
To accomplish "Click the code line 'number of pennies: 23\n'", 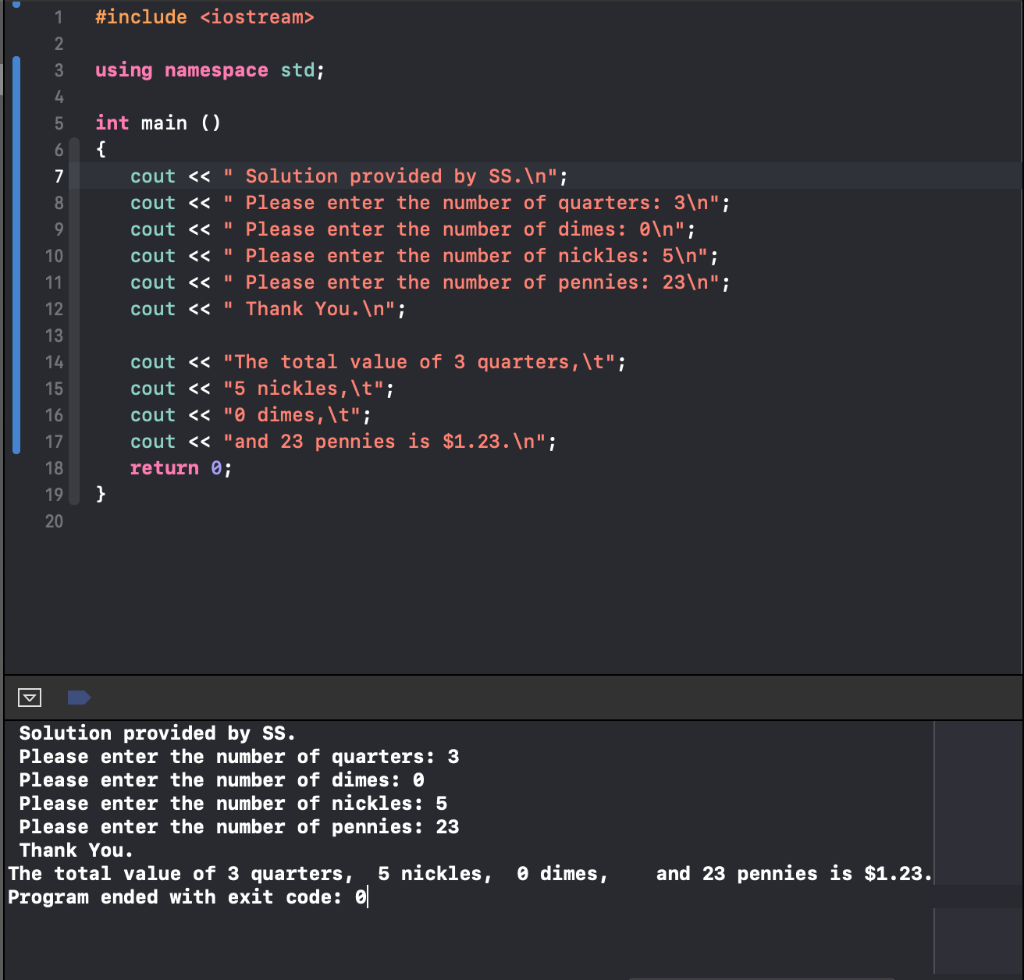I will point(430,283).
